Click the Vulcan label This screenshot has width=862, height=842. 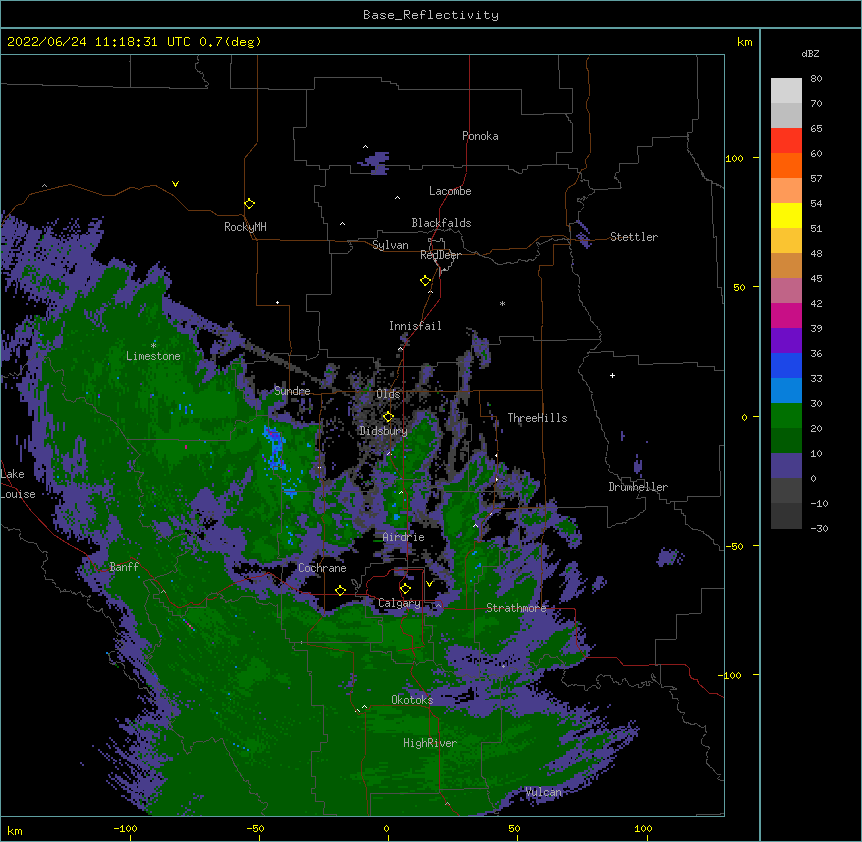[544, 792]
